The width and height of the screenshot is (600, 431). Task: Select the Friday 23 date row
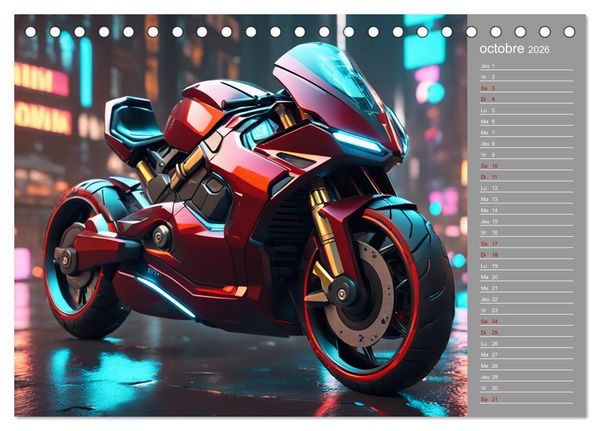[527, 310]
